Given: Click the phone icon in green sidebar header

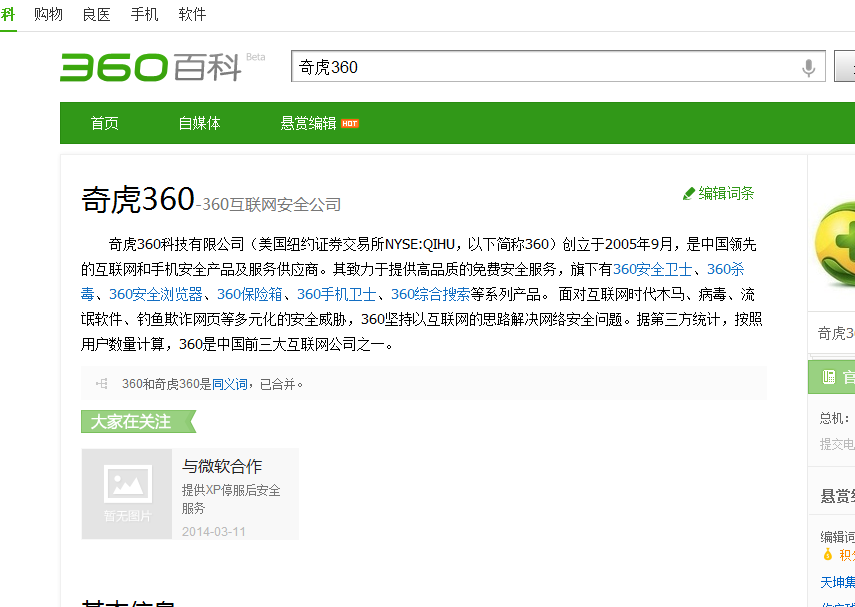Looking at the screenshot, I should tap(828, 377).
